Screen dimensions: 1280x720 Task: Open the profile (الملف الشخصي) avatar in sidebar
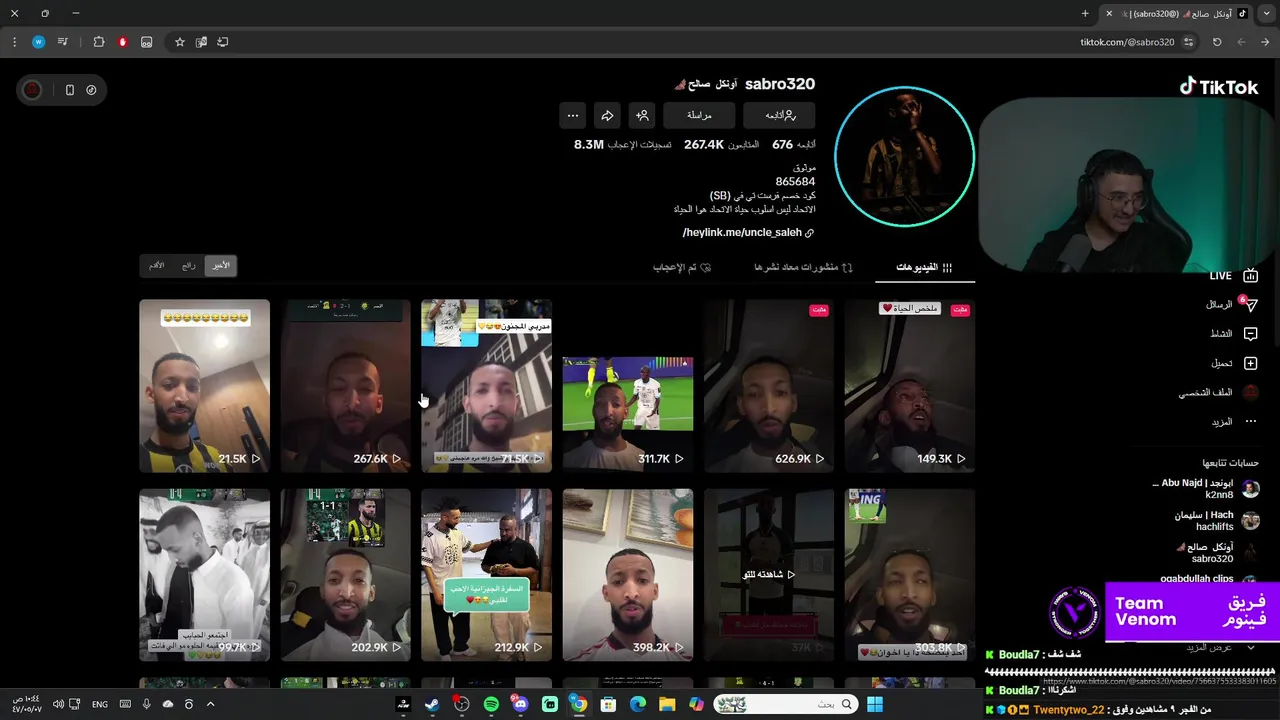point(1250,393)
